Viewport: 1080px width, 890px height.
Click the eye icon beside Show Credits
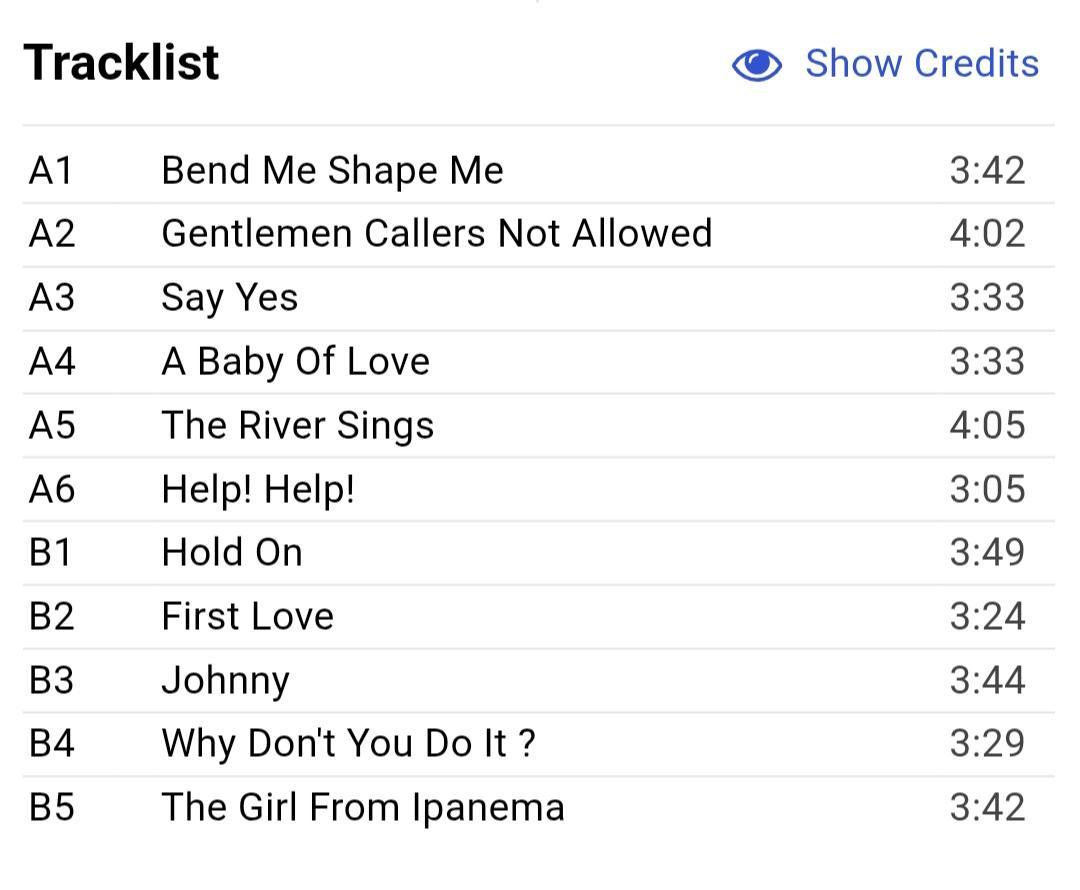click(756, 65)
